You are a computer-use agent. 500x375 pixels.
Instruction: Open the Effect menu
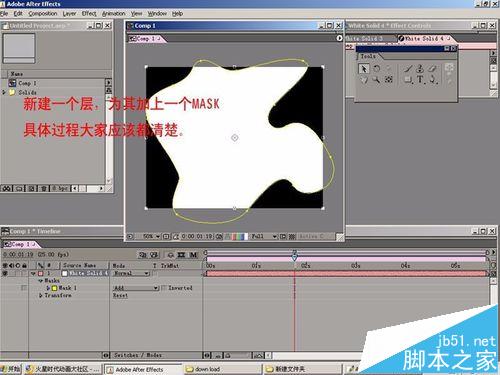point(89,14)
